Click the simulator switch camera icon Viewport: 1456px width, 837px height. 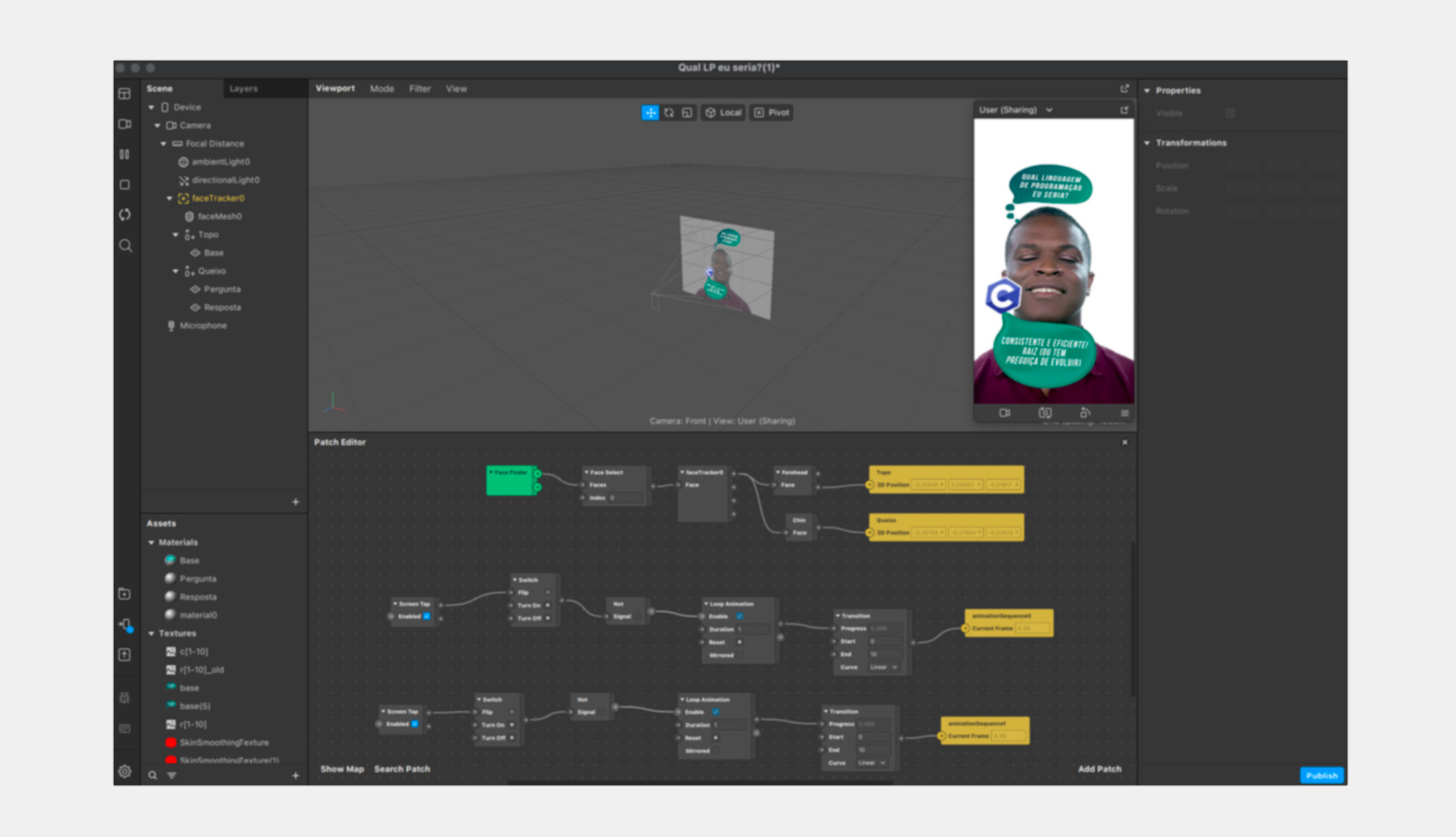point(1045,413)
